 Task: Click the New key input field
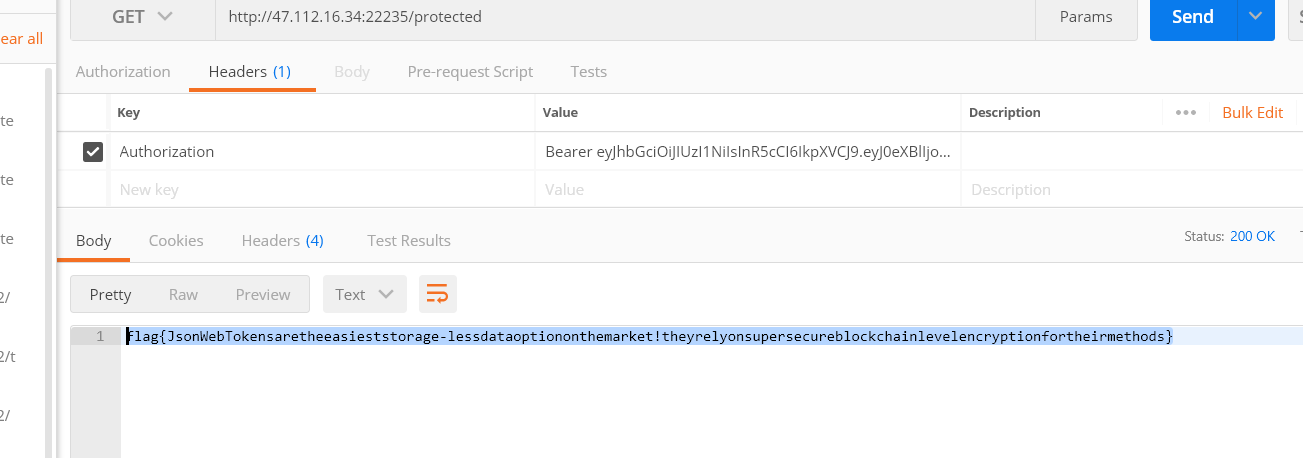320,190
